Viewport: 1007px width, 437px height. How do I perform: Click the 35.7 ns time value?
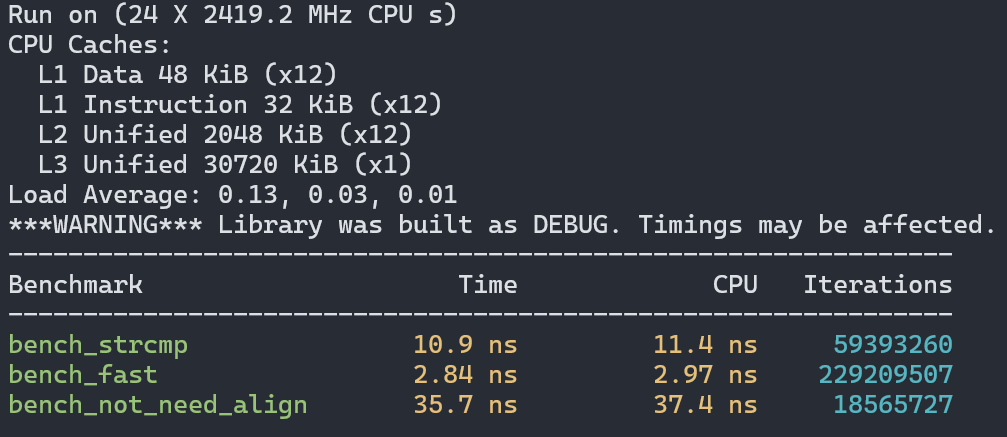[465, 405]
